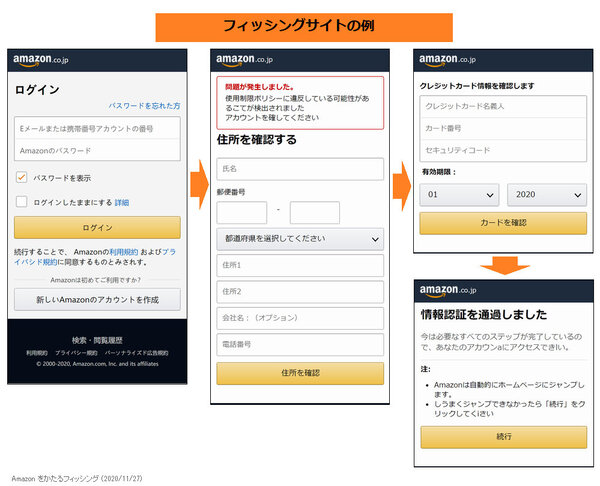This screenshot has height=486, width=600.
Task: Click the クレジットカード名義人 input field
Action: coord(503,106)
